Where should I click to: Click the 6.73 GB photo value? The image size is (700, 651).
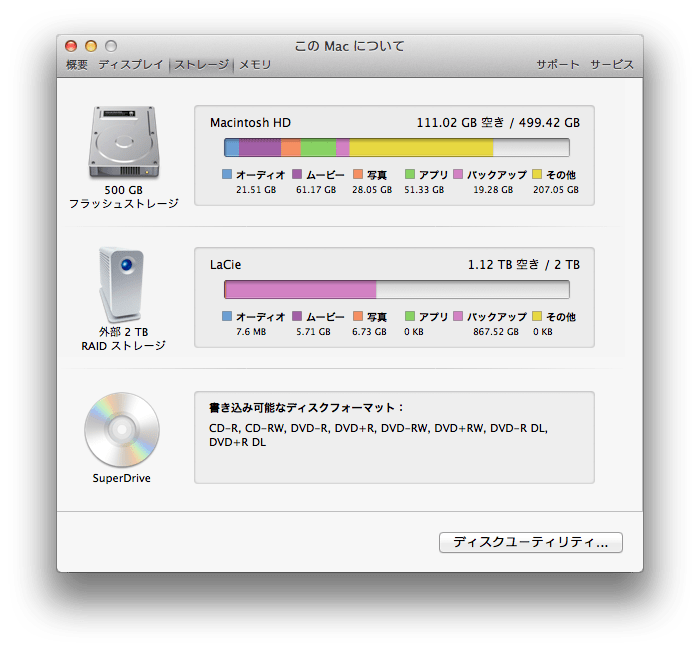pyautogui.click(x=369, y=332)
